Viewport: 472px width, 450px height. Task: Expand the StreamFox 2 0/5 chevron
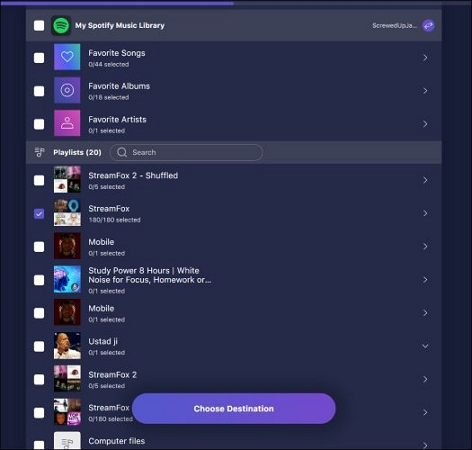click(x=425, y=379)
